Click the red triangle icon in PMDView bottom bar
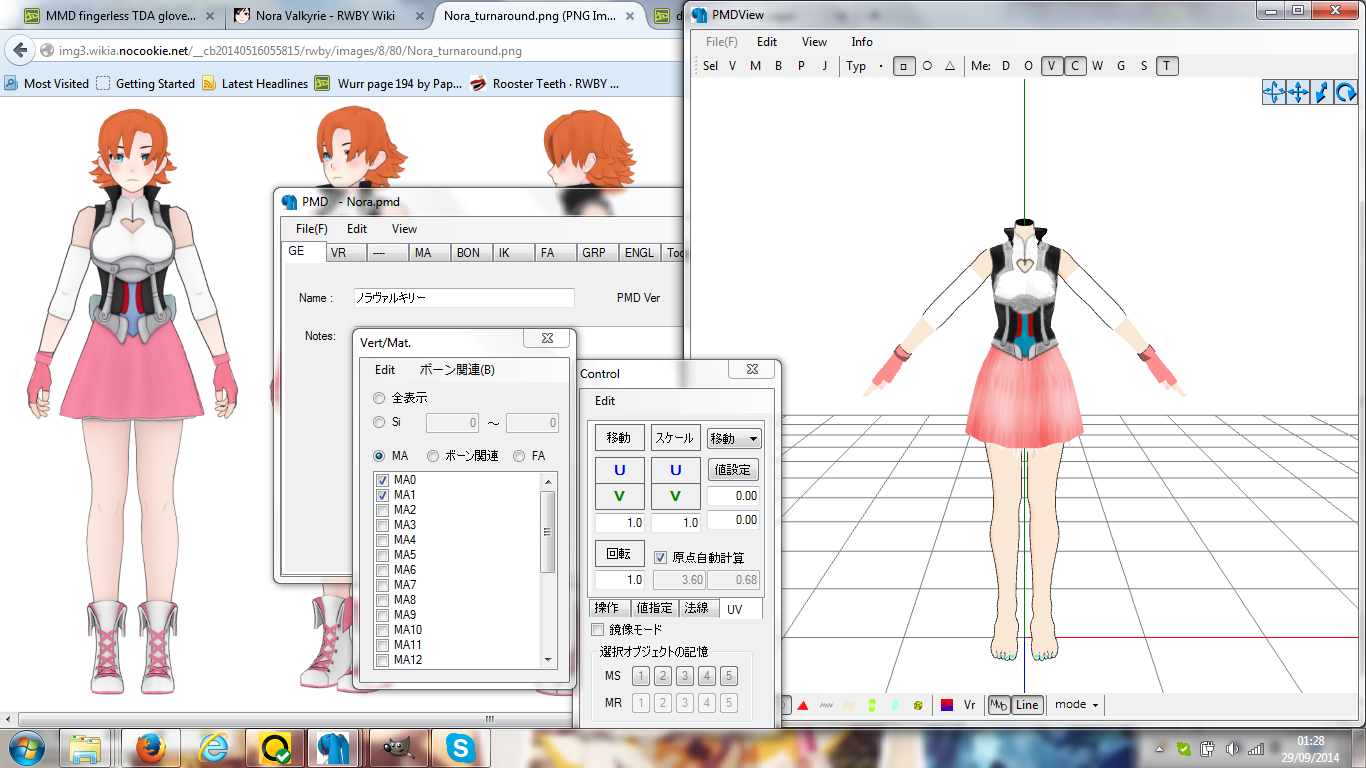Viewport: 1366px width, 768px height. (x=802, y=705)
